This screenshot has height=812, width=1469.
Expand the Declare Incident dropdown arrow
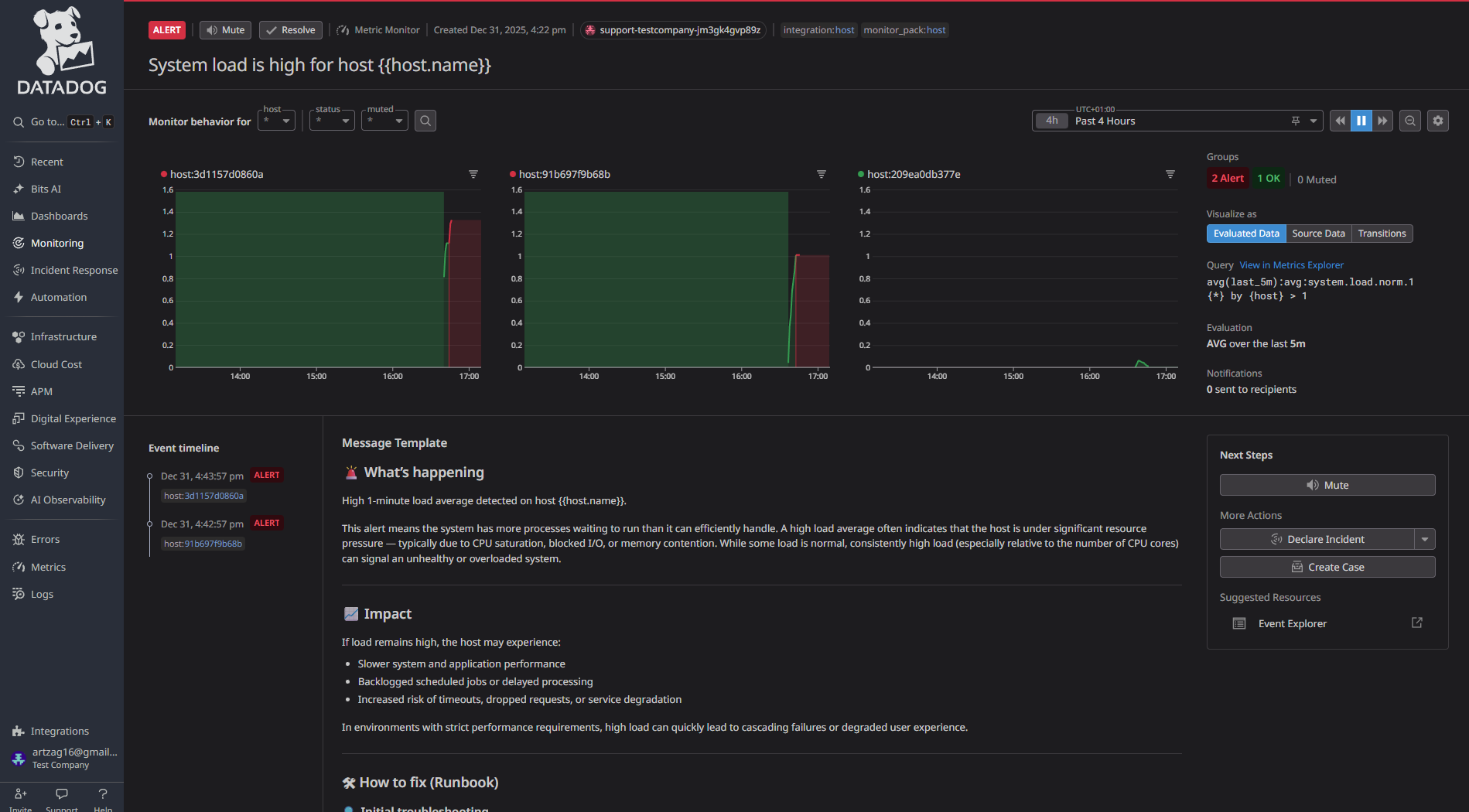[1425, 539]
